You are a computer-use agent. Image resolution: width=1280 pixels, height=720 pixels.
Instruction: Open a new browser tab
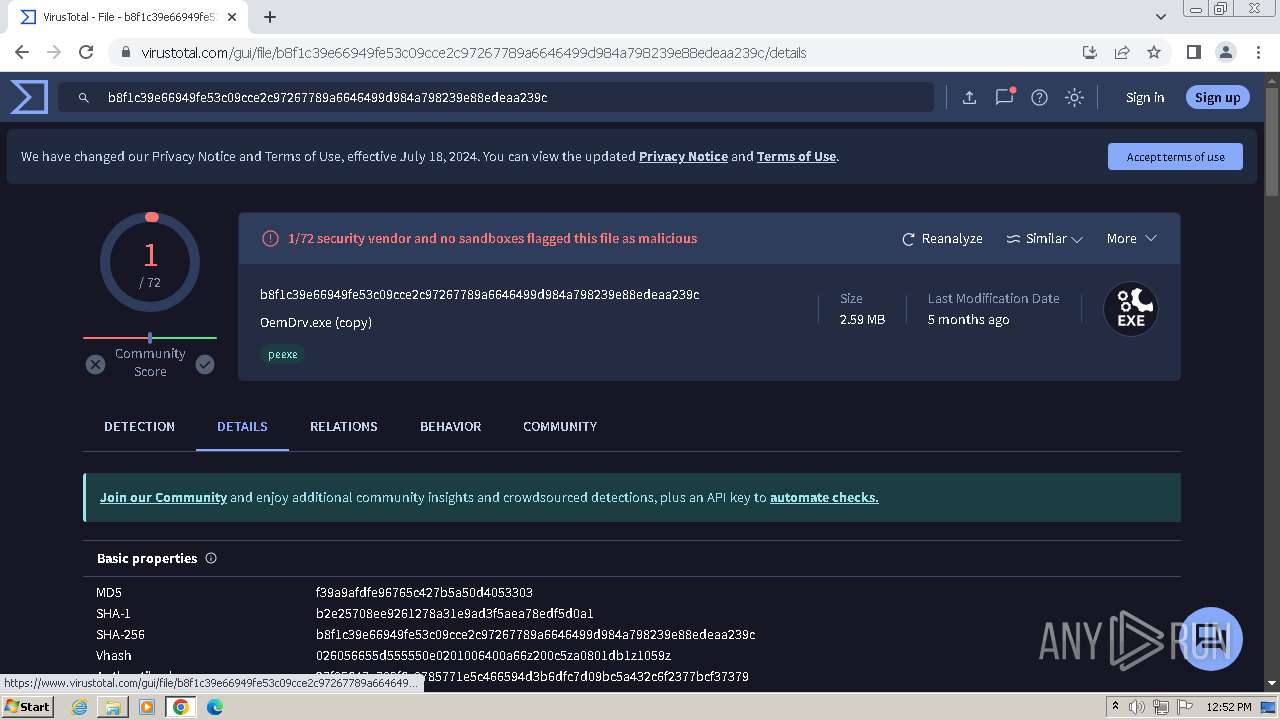[269, 17]
